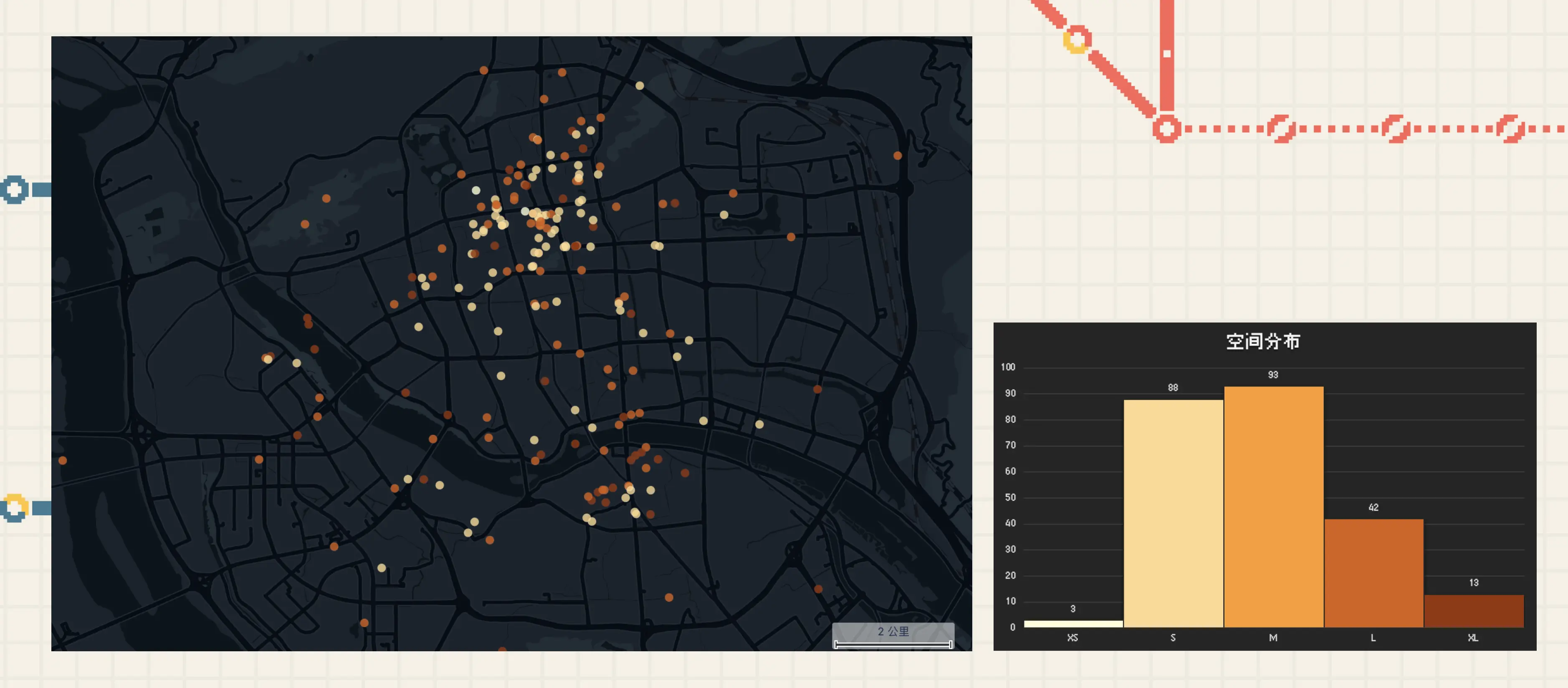1568x688 pixels.
Task: Click the yellow-blue ring station at lower left
Action: (14, 508)
